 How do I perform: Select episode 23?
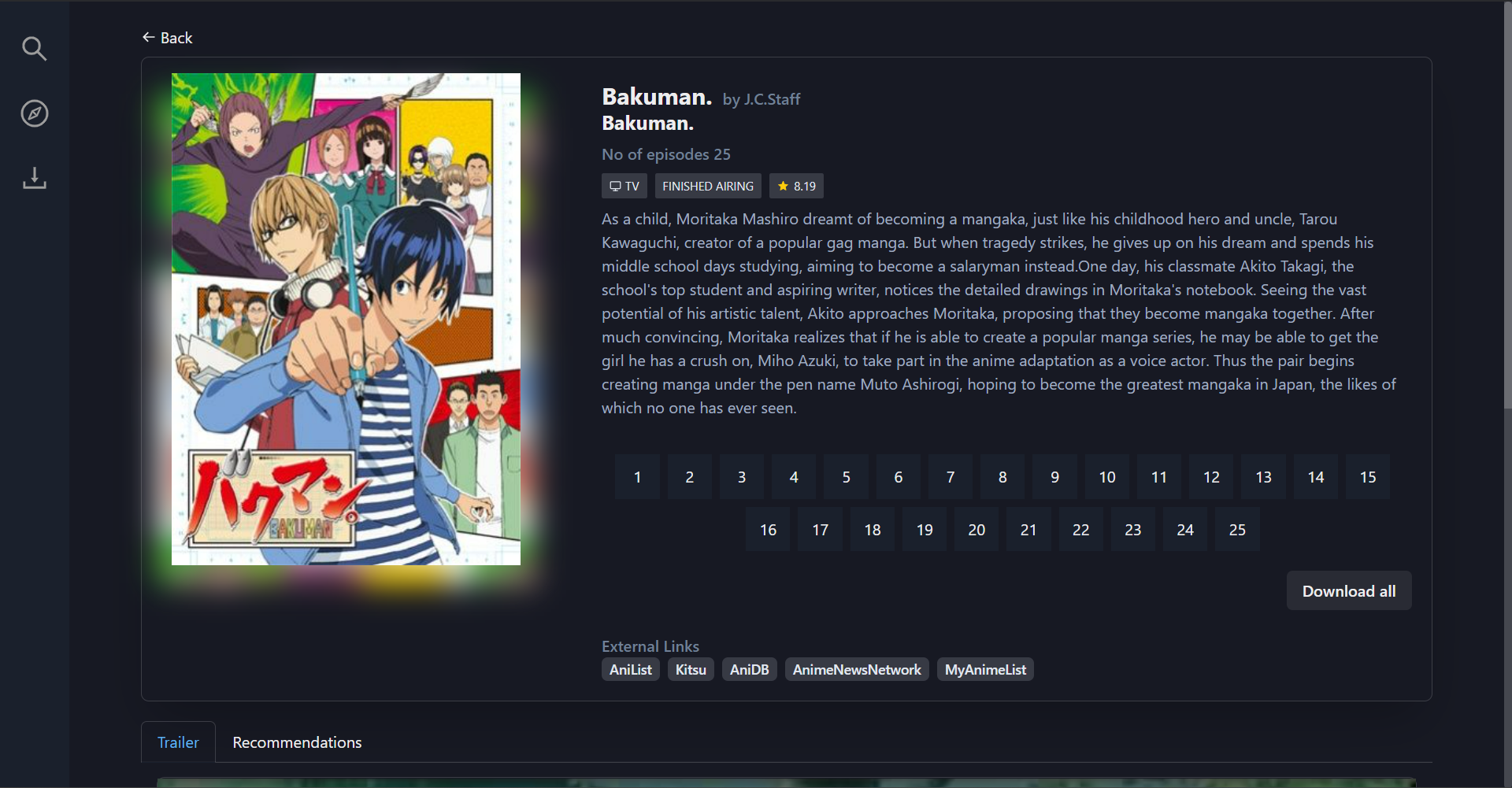1133,529
